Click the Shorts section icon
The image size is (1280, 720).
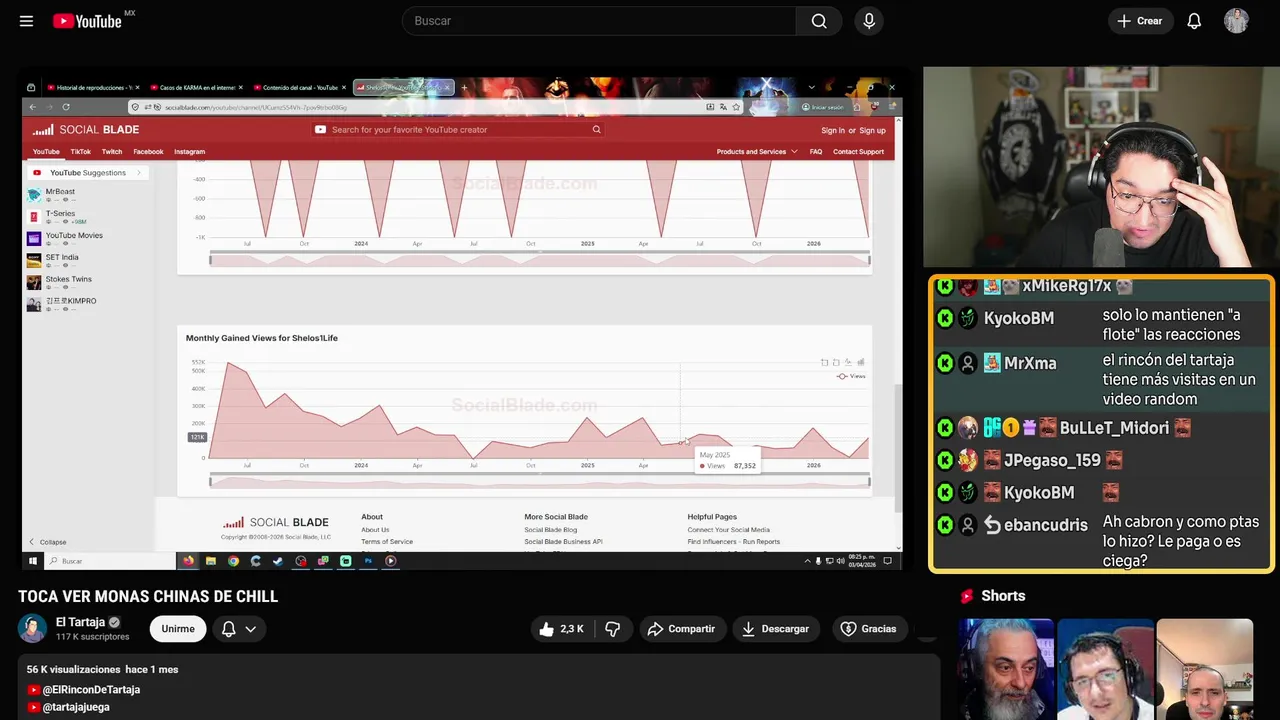(x=967, y=596)
